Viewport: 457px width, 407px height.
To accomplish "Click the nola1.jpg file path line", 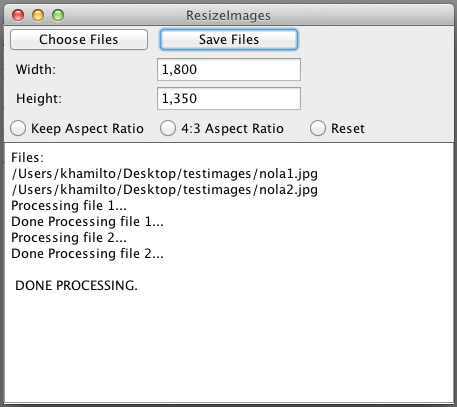I will point(165,174).
